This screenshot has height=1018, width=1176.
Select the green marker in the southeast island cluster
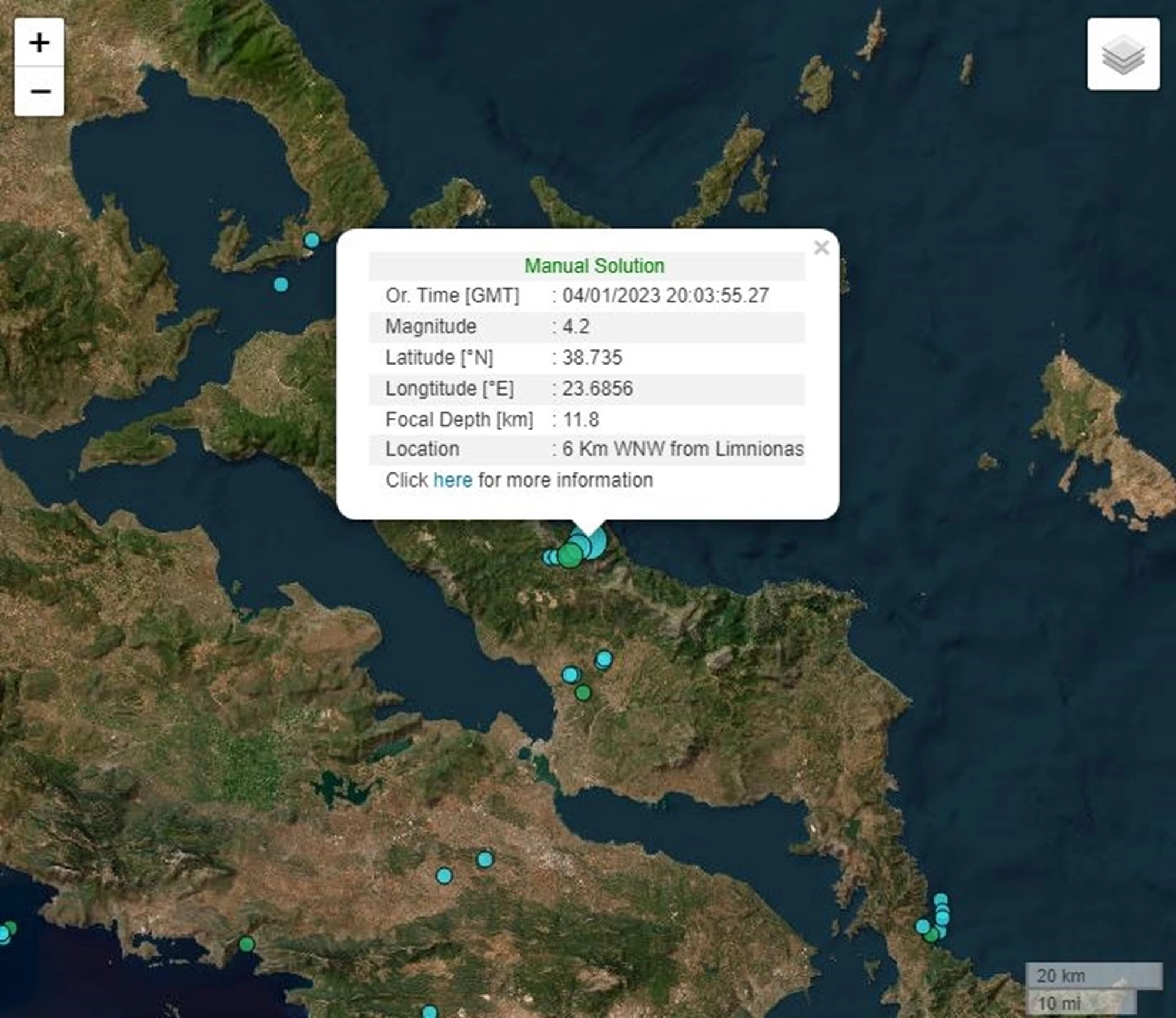tap(931, 935)
